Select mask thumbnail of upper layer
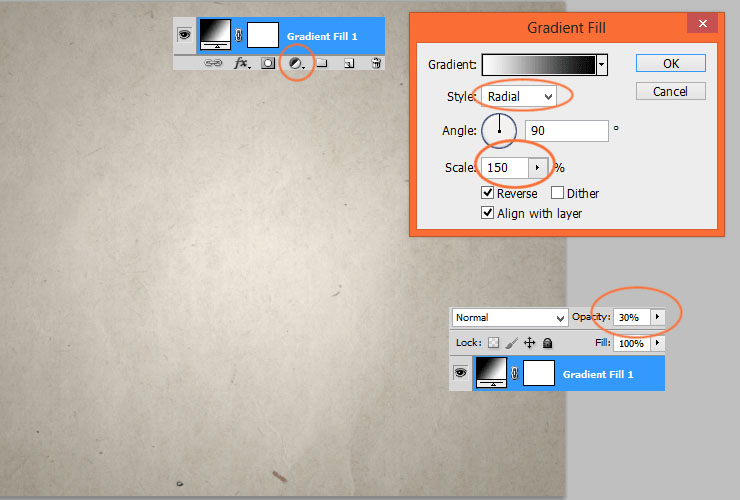The height and width of the screenshot is (500, 740). coord(262,35)
